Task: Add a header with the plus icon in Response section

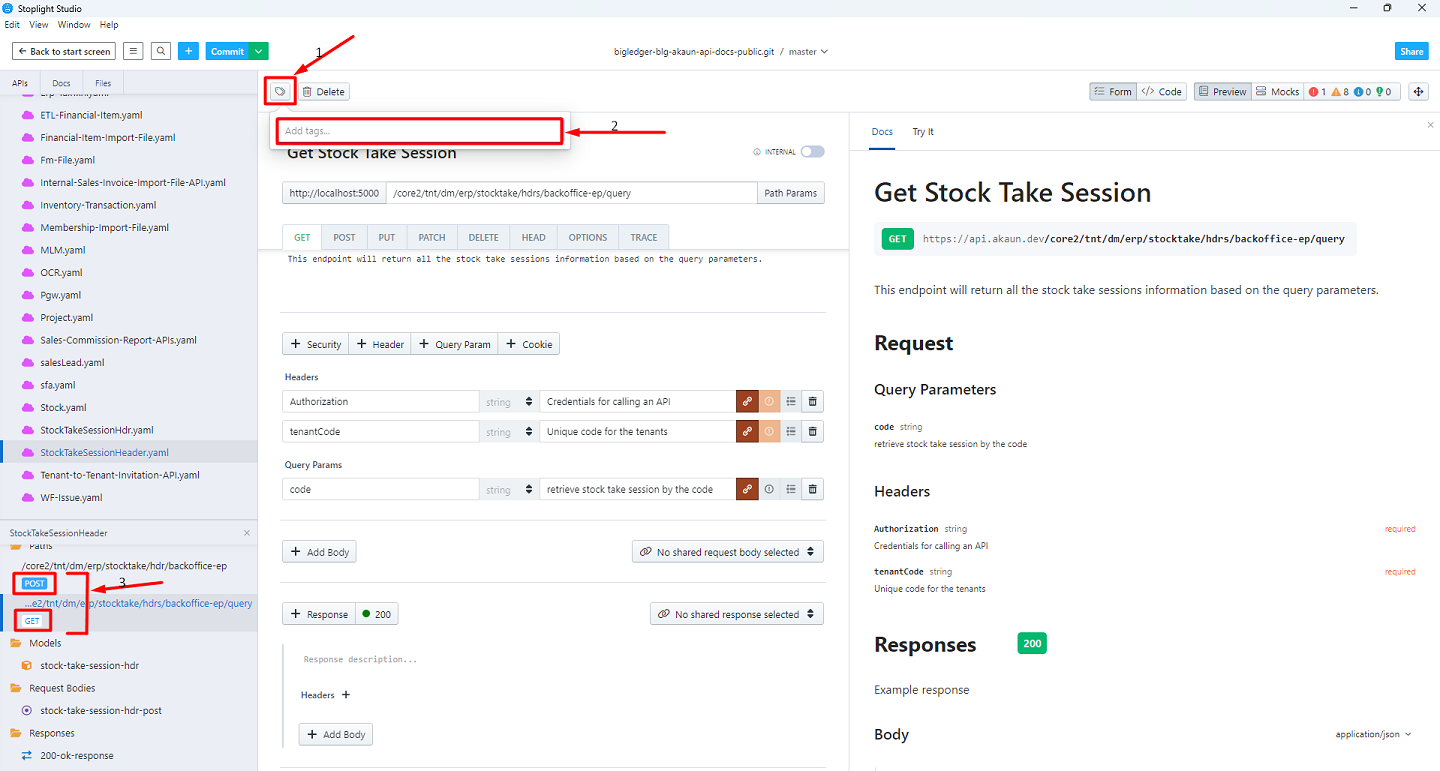Action: pyautogui.click(x=346, y=695)
